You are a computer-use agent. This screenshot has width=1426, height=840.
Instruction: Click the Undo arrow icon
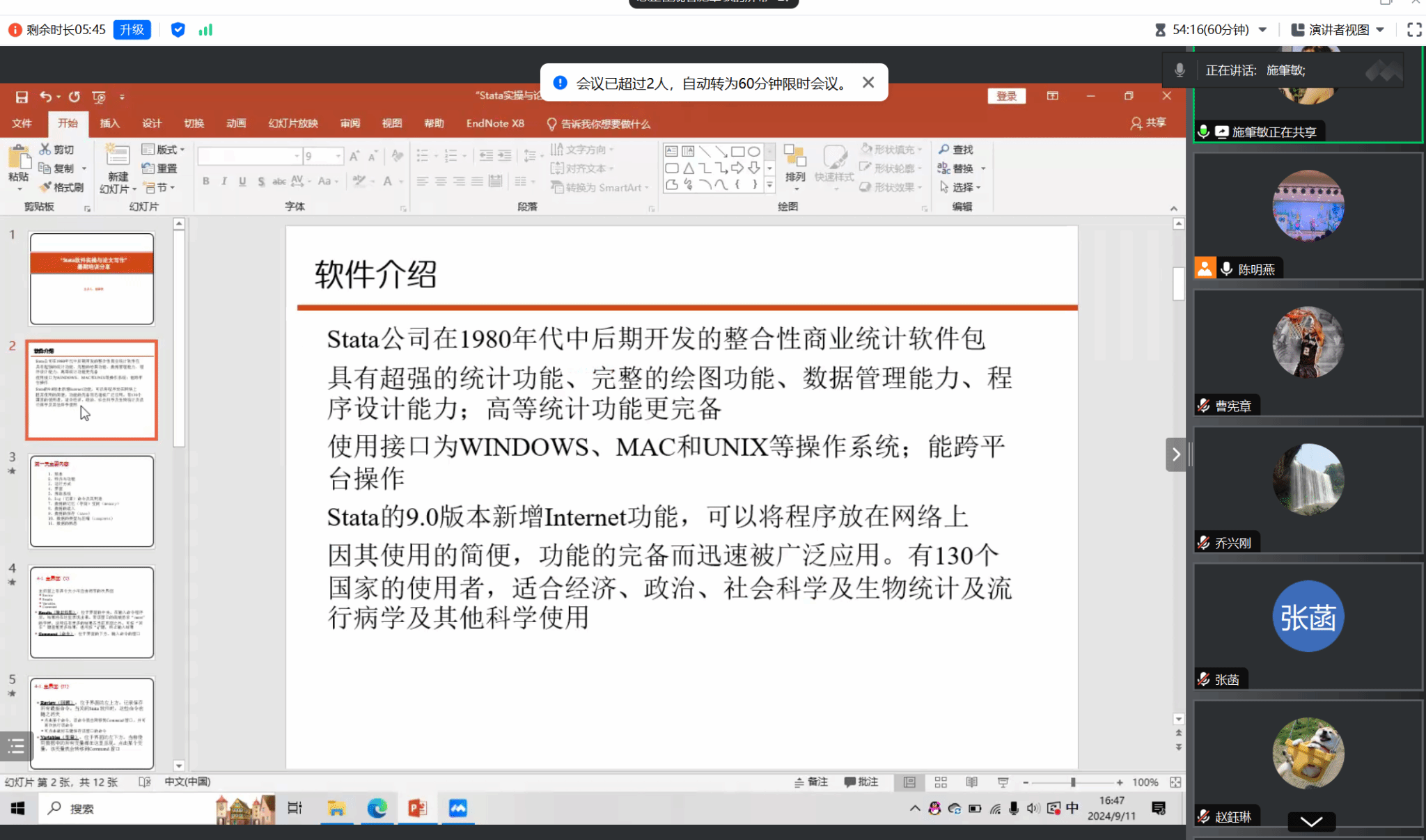(x=45, y=97)
